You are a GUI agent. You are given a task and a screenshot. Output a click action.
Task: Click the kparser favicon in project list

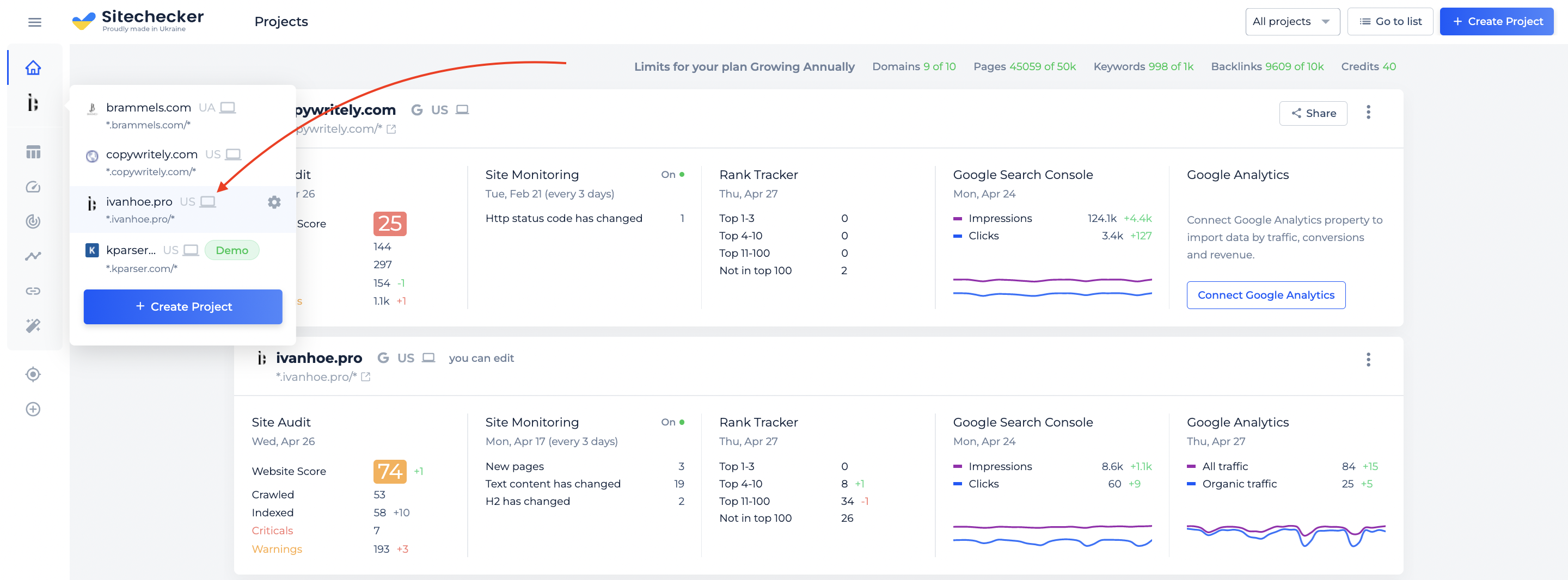click(x=92, y=250)
